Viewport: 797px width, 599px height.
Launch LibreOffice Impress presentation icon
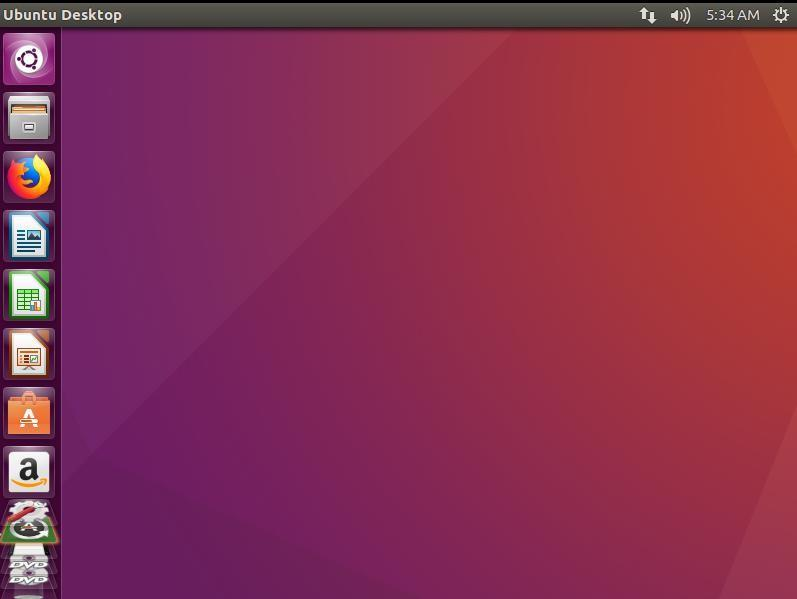click(x=29, y=354)
